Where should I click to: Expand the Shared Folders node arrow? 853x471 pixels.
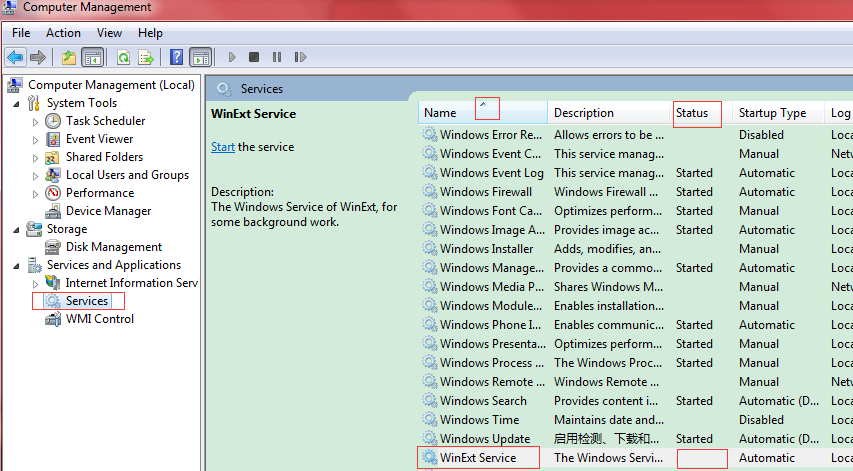click(x=35, y=158)
